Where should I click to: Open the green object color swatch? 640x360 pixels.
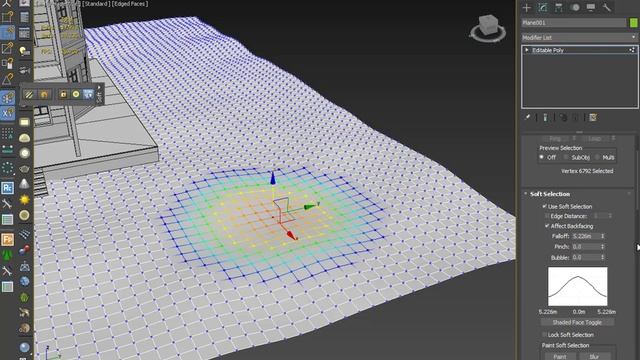pos(634,23)
